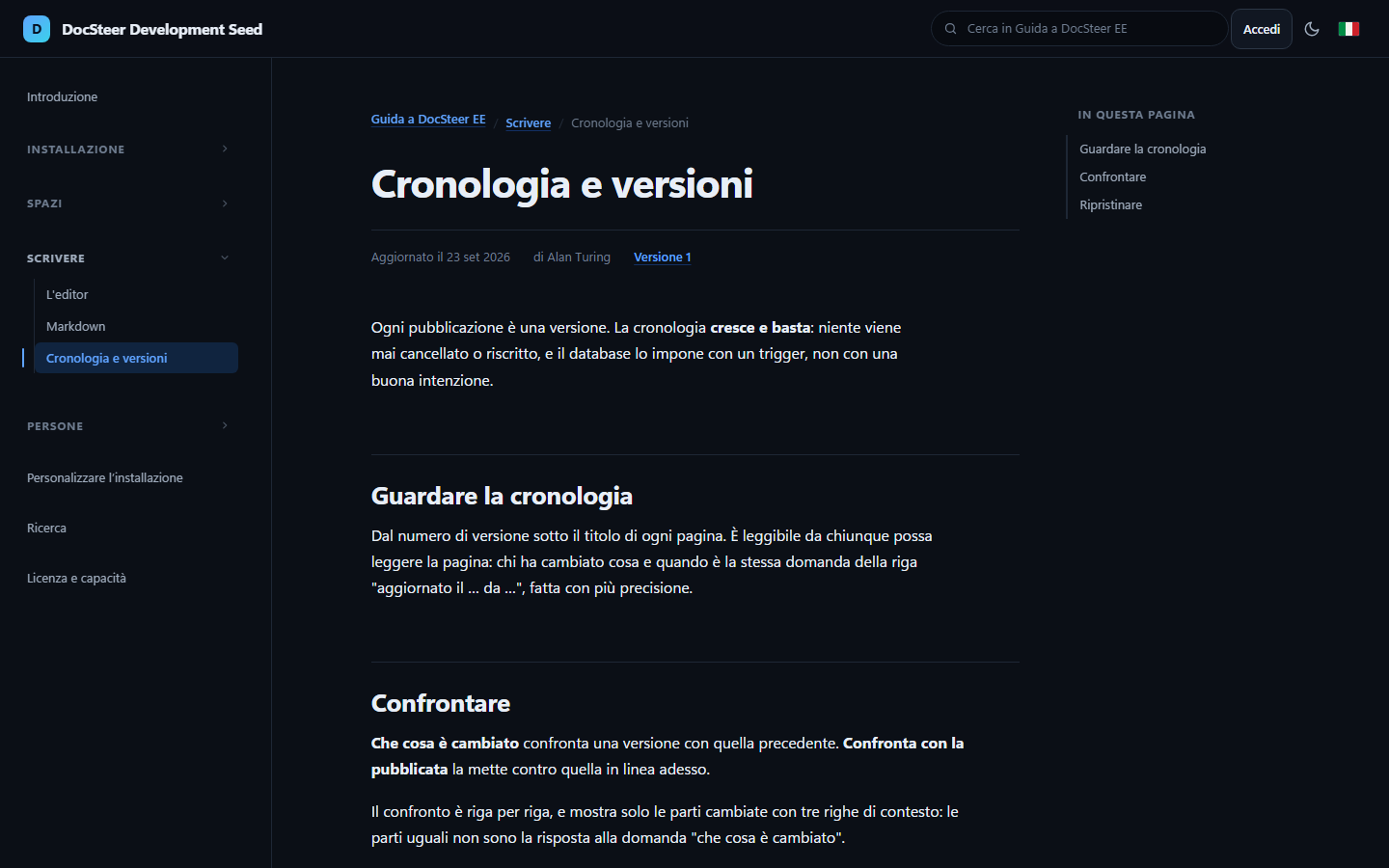Click the Accedi login button
Screen dimensions: 1389x868
point(1261,29)
